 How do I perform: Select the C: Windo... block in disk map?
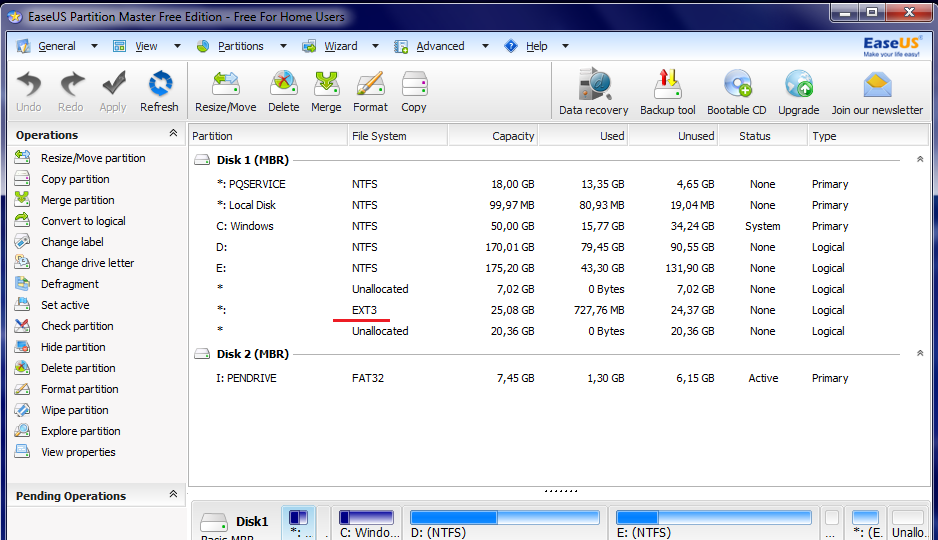367,523
